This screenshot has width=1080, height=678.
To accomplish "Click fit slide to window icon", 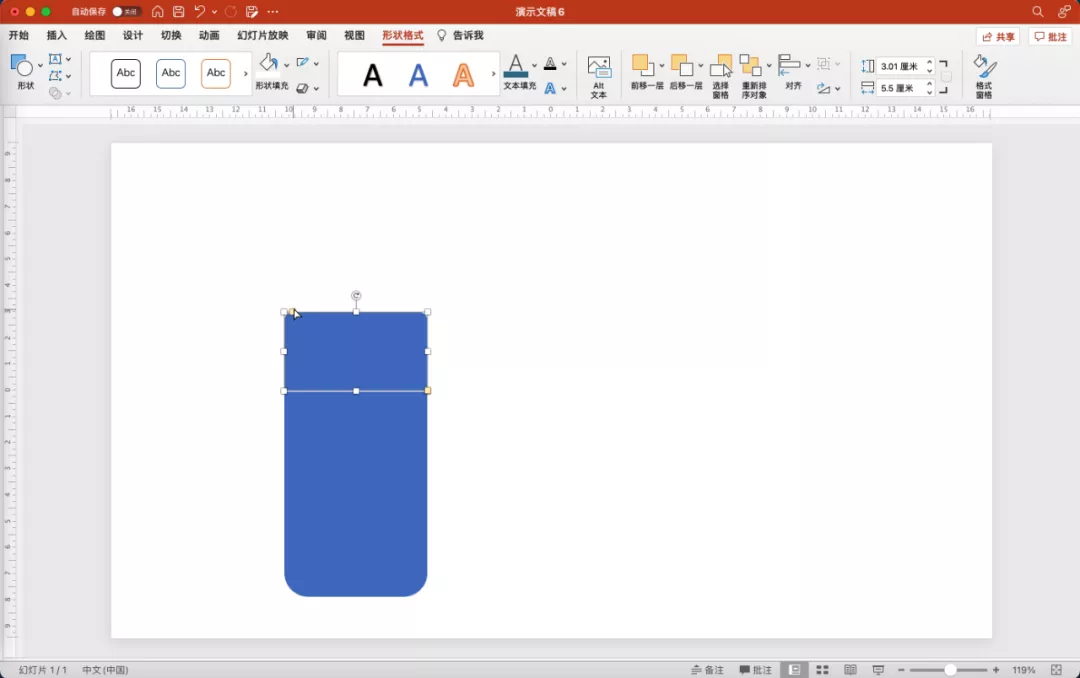I will click(x=1057, y=670).
